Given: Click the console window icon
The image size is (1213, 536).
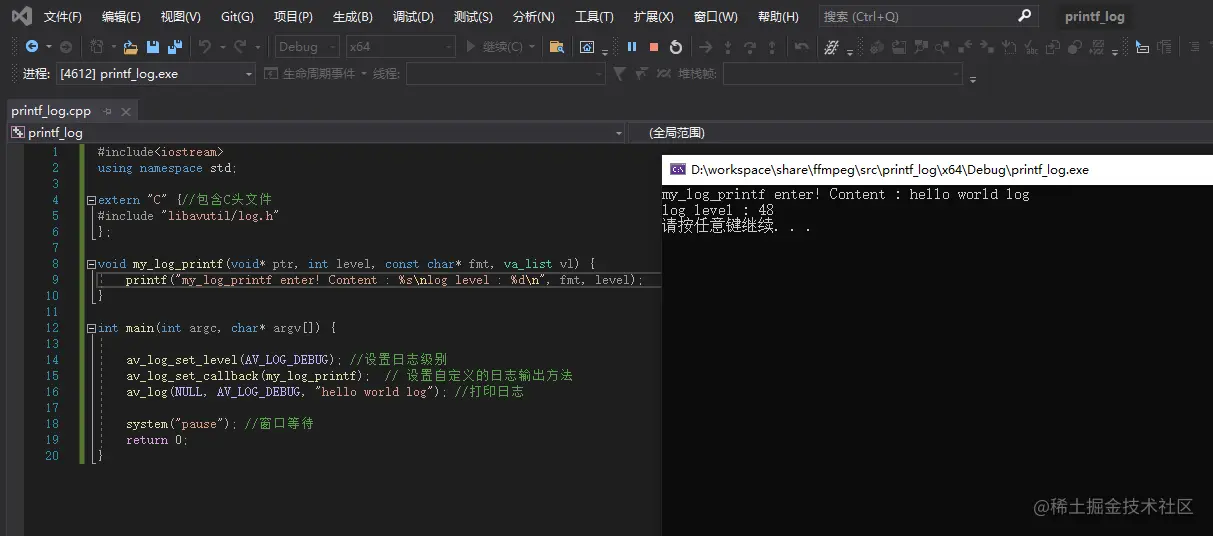Looking at the screenshot, I should [x=677, y=170].
